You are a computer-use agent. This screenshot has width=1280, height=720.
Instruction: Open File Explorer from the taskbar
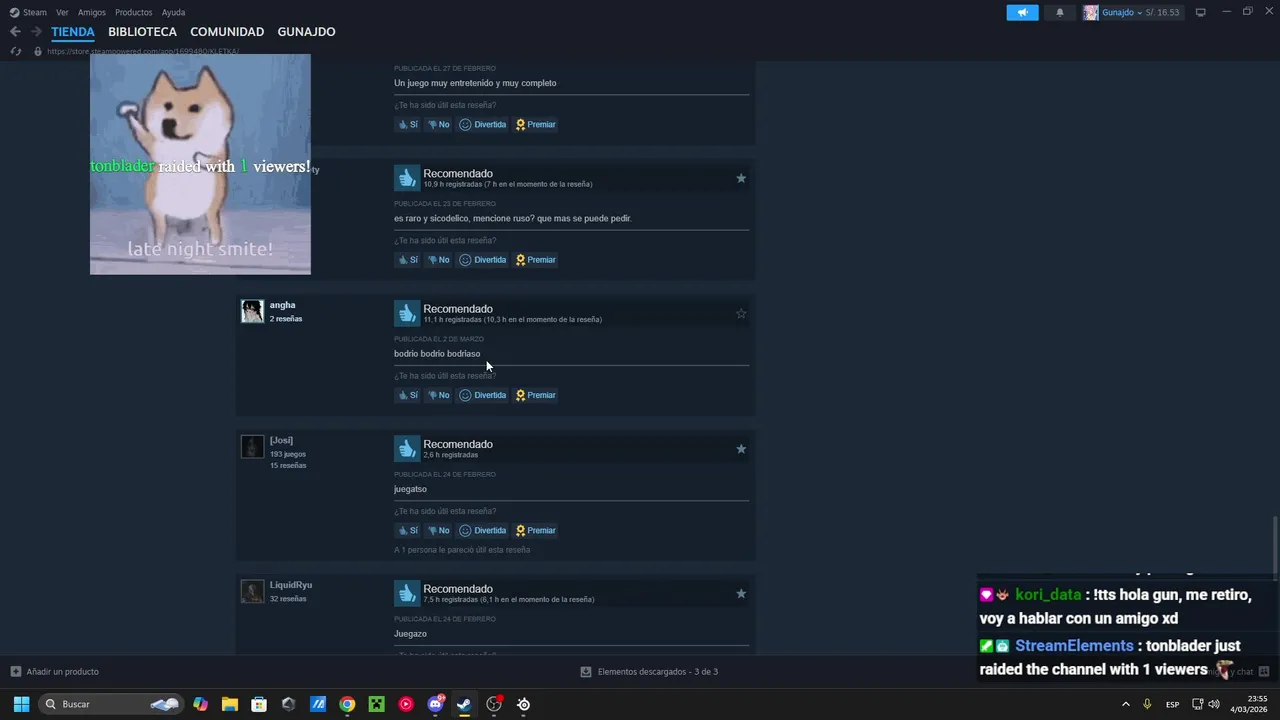pyautogui.click(x=229, y=704)
